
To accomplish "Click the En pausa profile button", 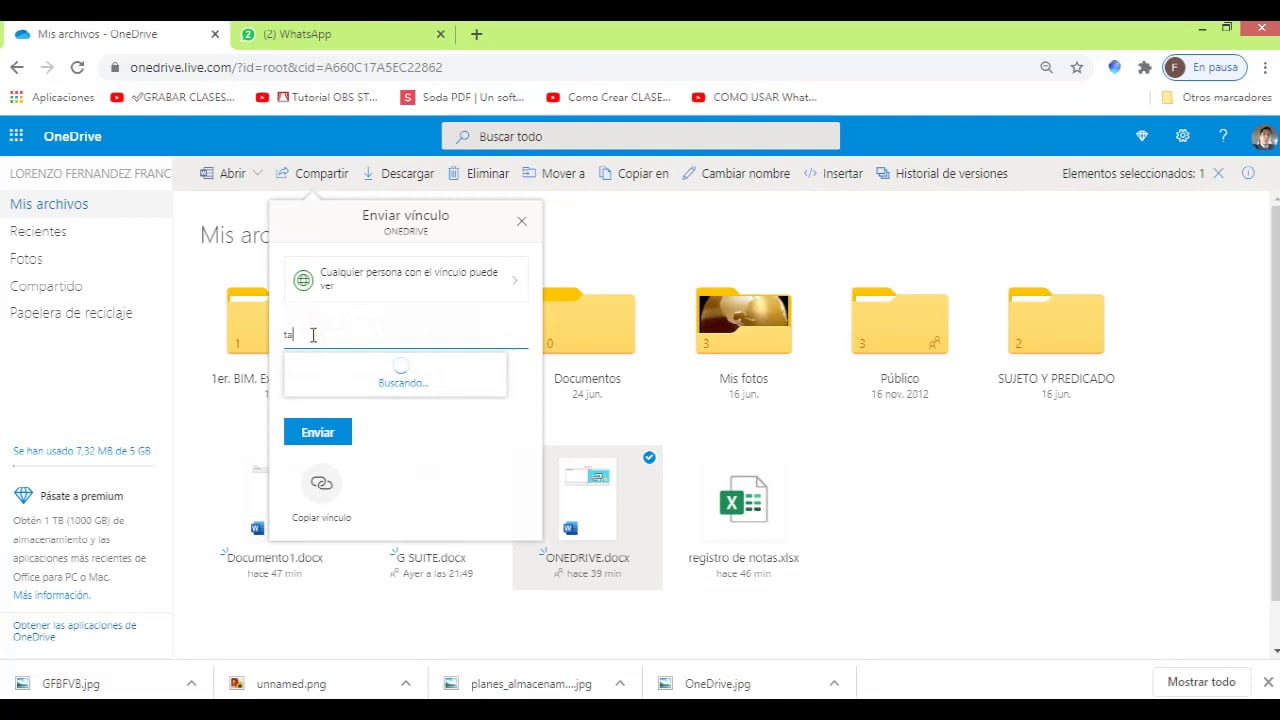I will pyautogui.click(x=1204, y=67).
